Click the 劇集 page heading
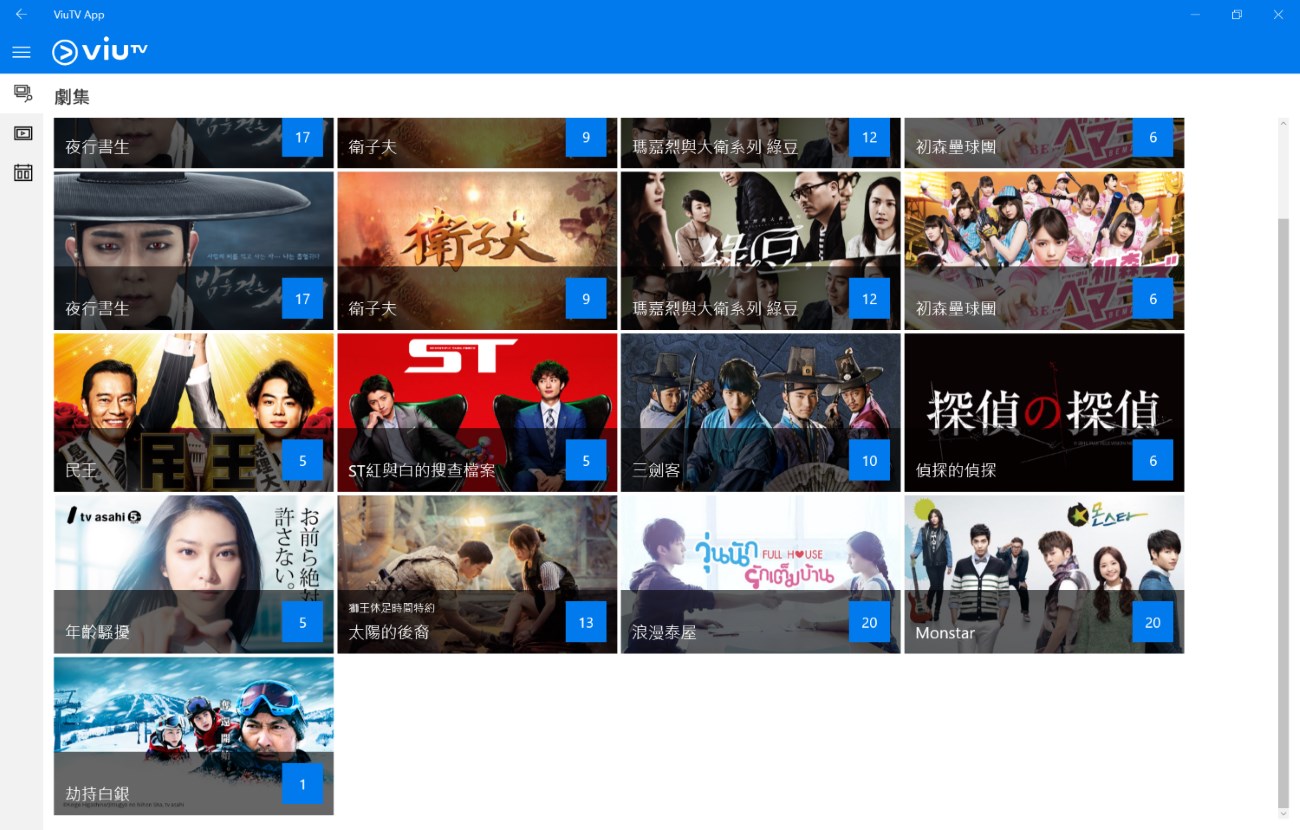This screenshot has width=1300, height=830. click(72, 97)
